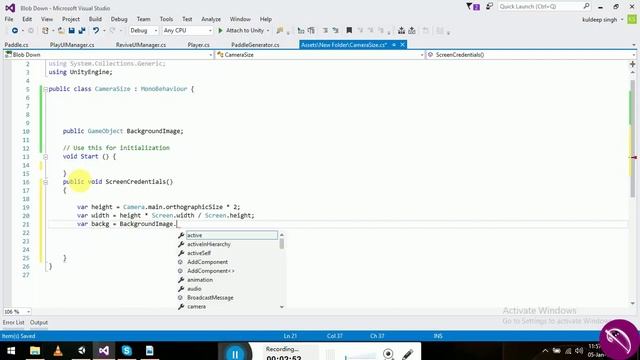
Task: Open the Windows Start menu
Action: [11, 351]
